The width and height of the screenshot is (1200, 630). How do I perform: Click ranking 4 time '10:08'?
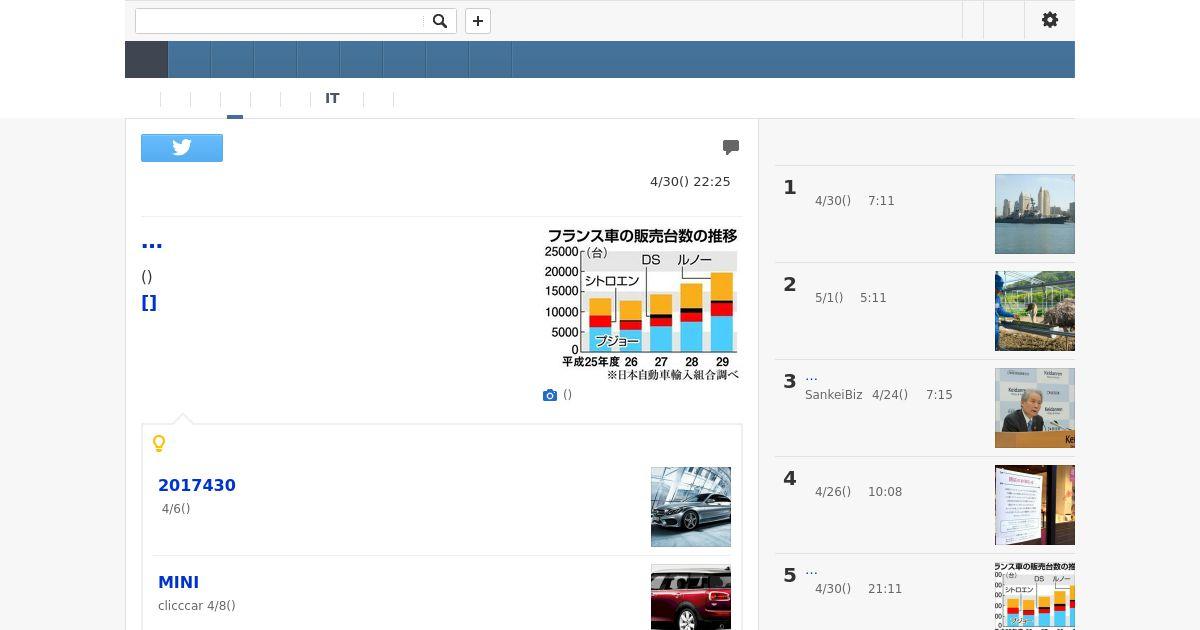(885, 492)
